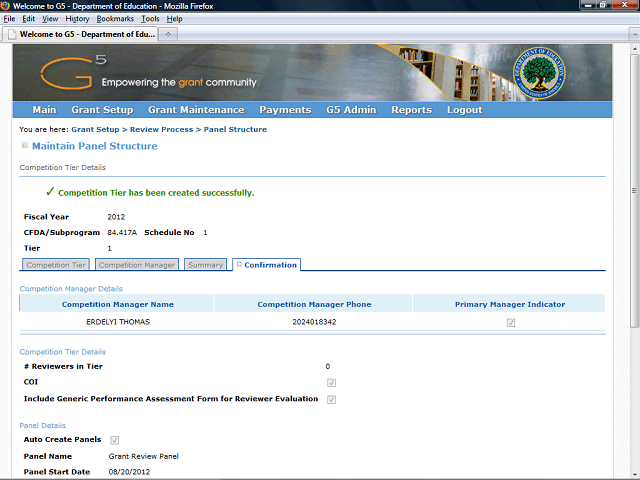This screenshot has width=640, height=480.
Task: Switch to the Summary tab
Action: tap(205, 264)
